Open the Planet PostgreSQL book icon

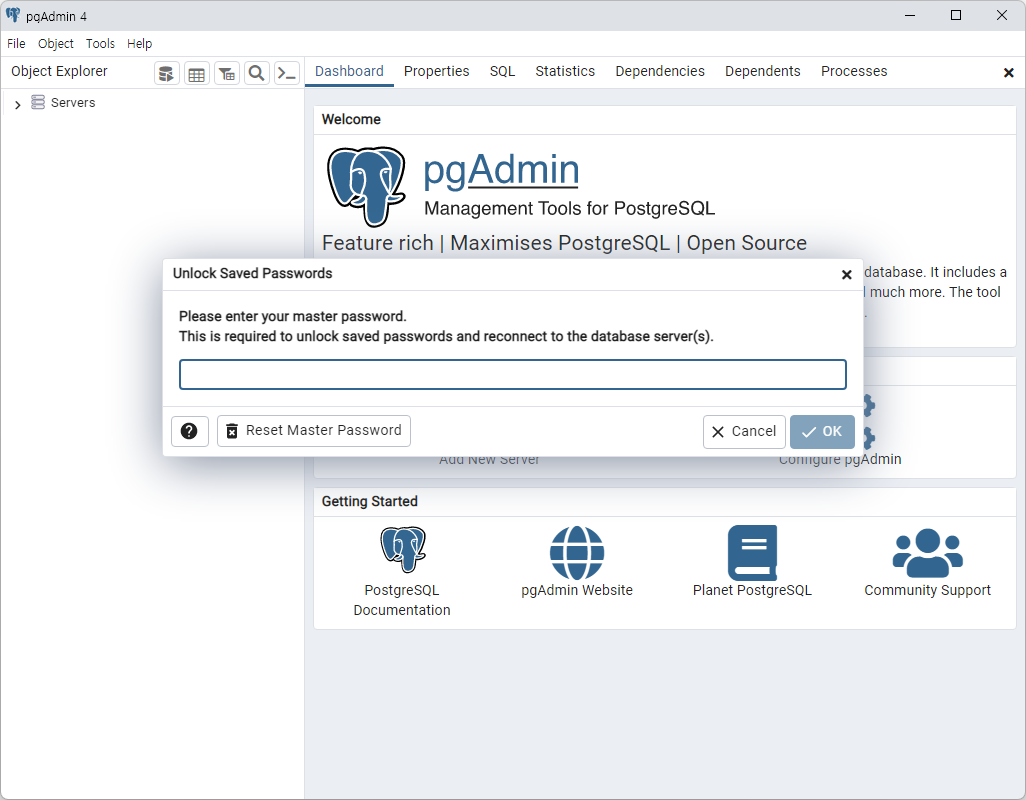coord(752,553)
